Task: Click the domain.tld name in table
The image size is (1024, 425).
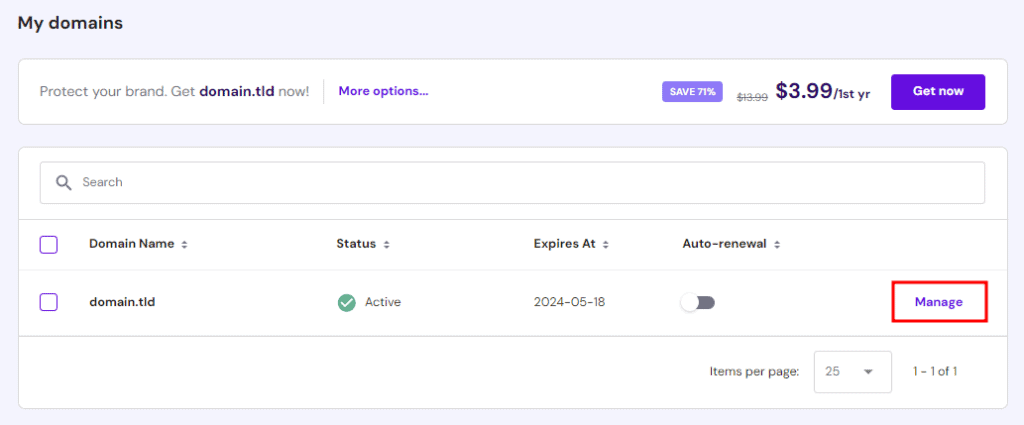Action: coord(122,302)
